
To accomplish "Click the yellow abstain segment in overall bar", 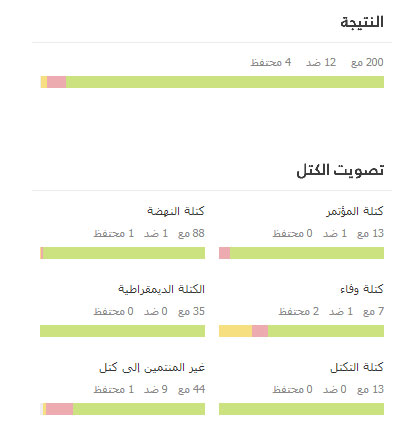I will point(44,82).
